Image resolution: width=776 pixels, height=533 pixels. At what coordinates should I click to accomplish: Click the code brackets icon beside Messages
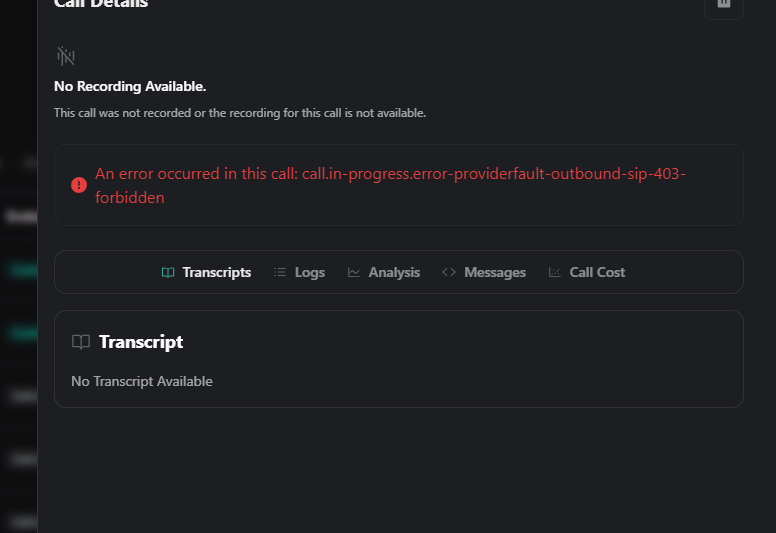pyautogui.click(x=449, y=272)
